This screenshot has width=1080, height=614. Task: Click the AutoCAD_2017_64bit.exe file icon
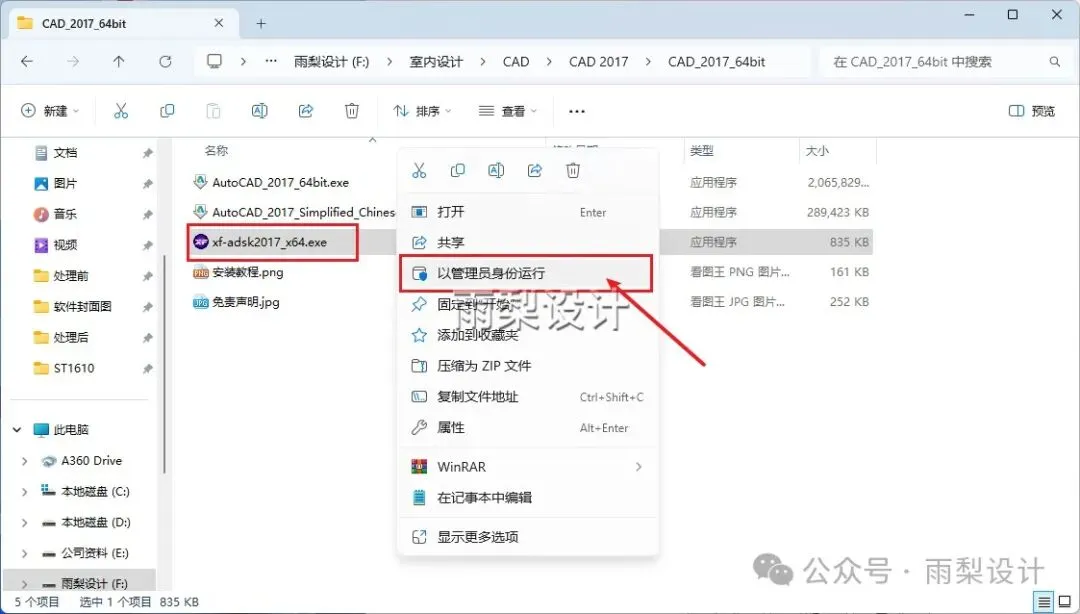pyautogui.click(x=200, y=183)
